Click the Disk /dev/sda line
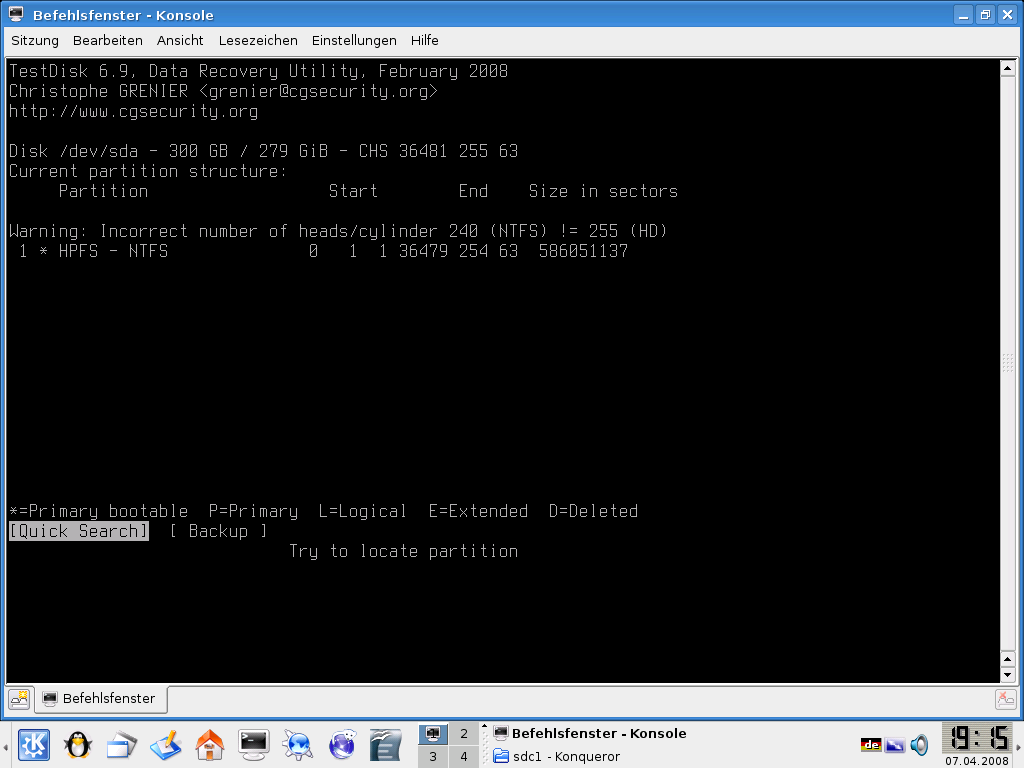This screenshot has height=768, width=1024. pyautogui.click(x=263, y=151)
